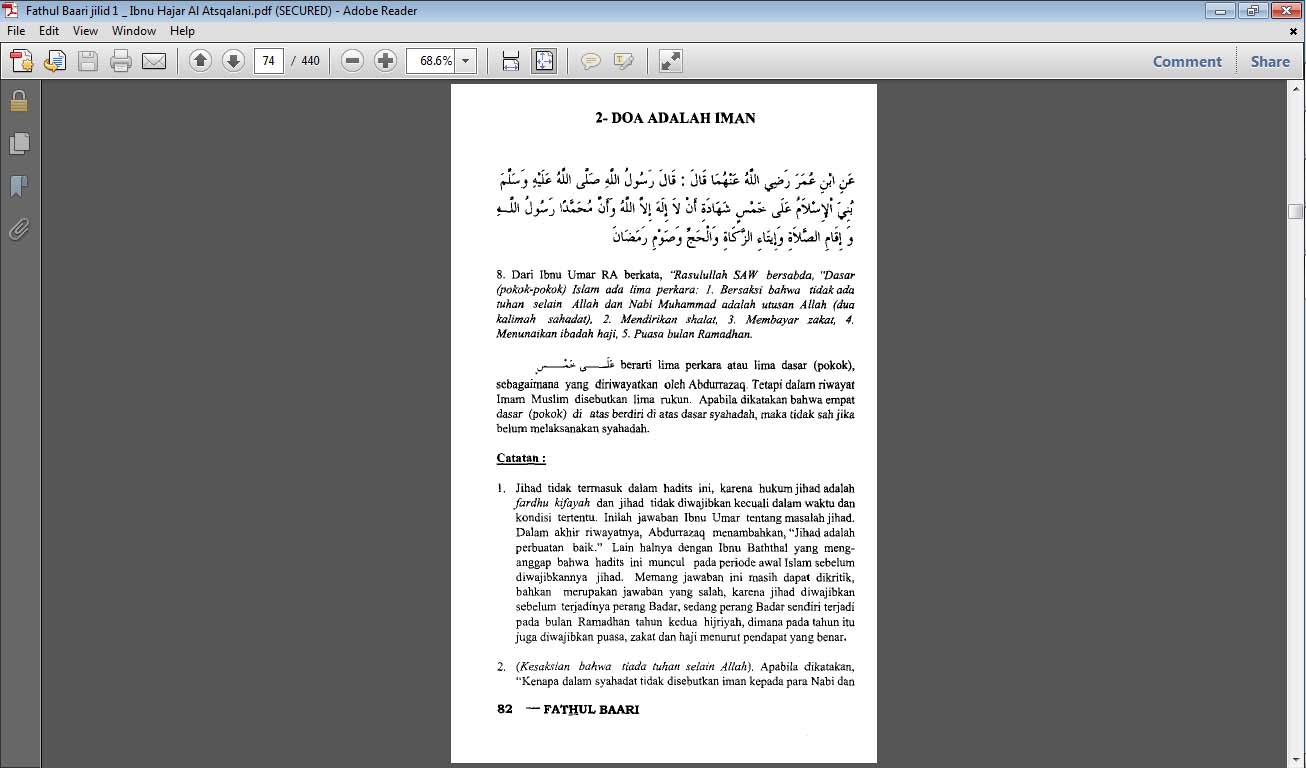Open the Window menu
Viewport: 1306px width, 768px height.
click(132, 30)
